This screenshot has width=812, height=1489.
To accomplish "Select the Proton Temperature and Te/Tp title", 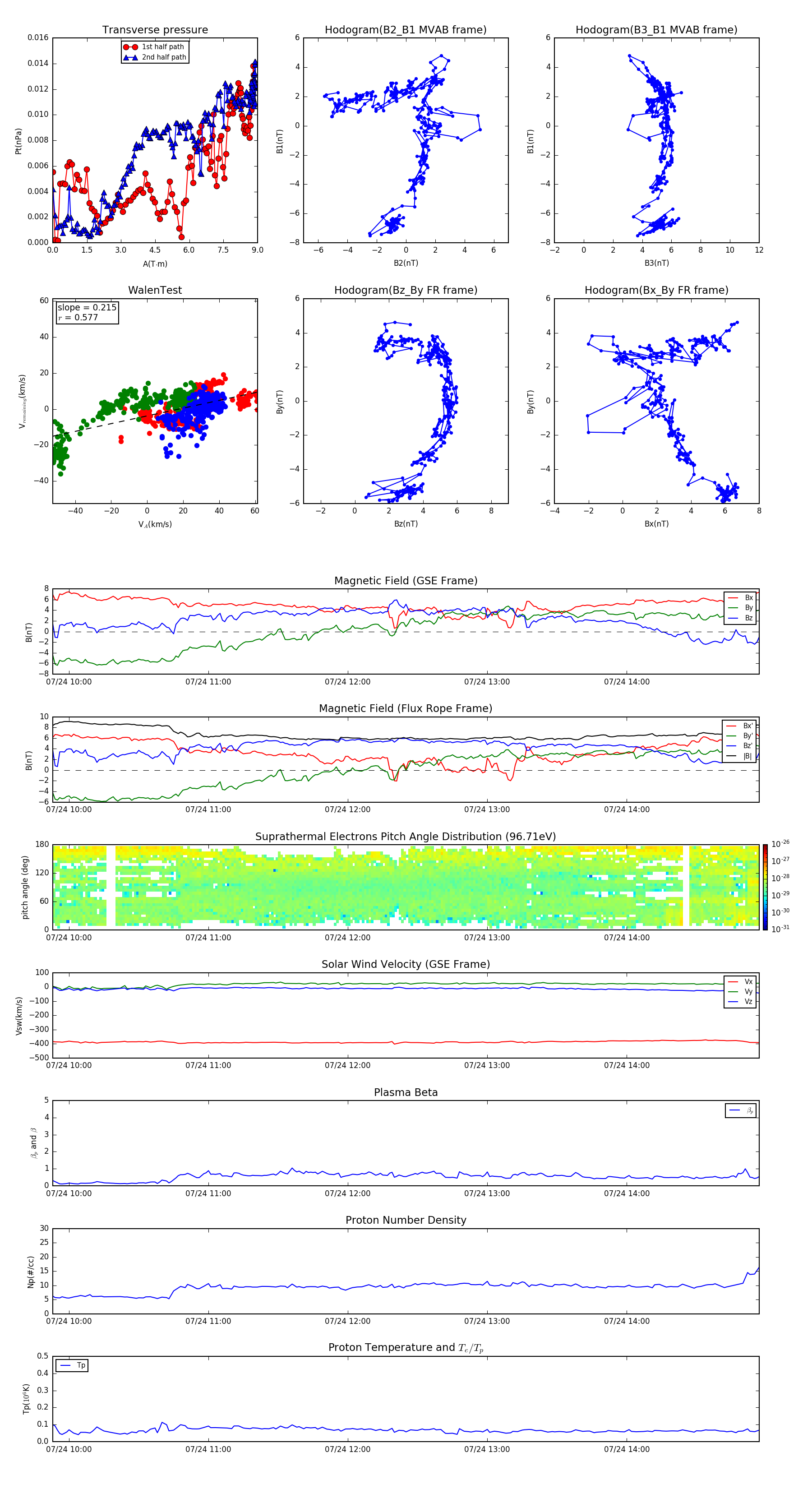I will [405, 1348].
